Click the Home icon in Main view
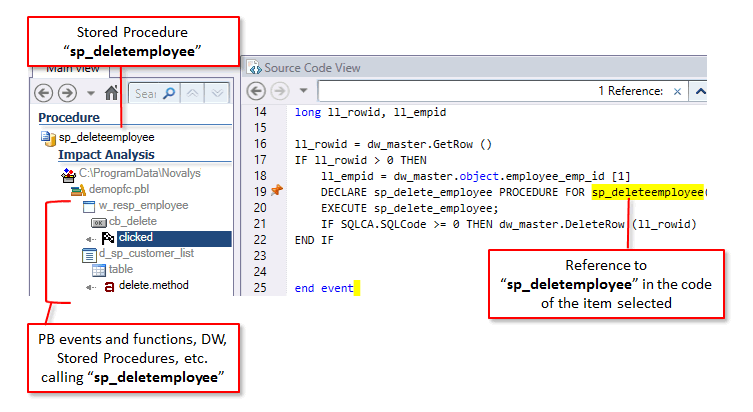Screen dimensions: 753x412 [113, 93]
